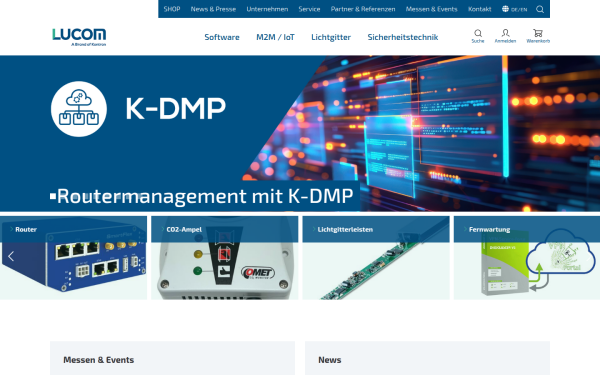Open the Fernwartung category link
Viewport: 600px width, 375px height.
click(x=489, y=229)
